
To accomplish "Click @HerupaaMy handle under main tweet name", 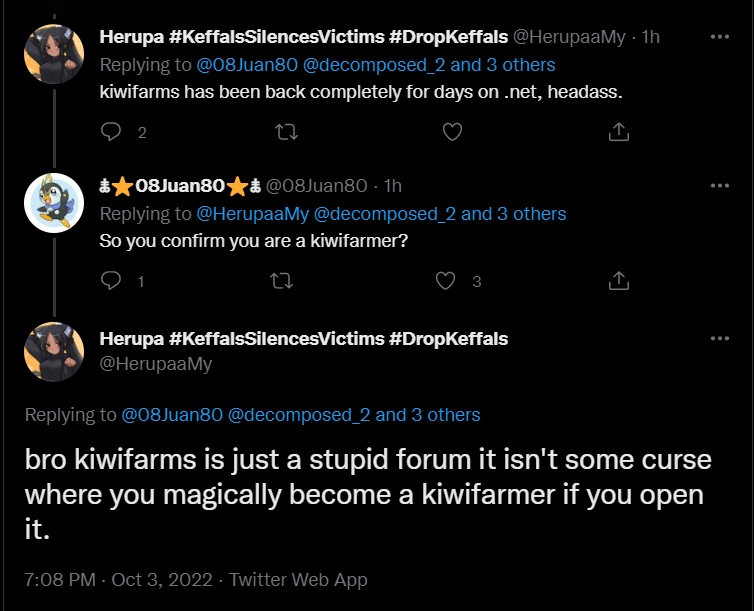I will point(156,364).
